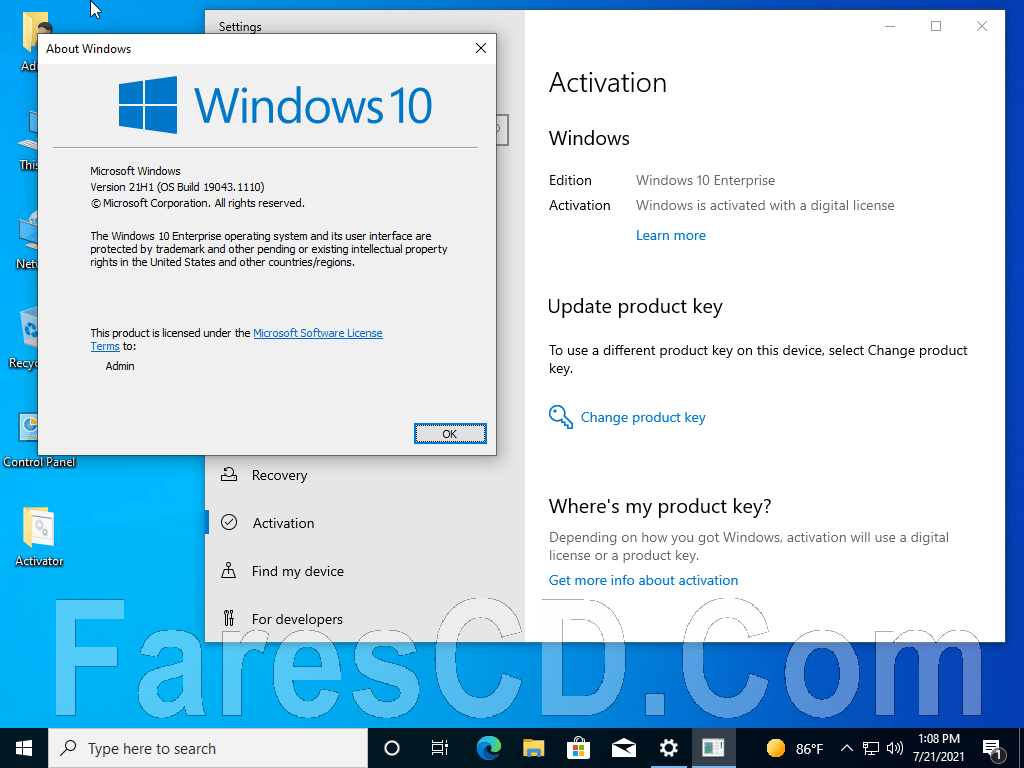Open the Activator folder on desktop
The image size is (1024, 768).
(x=39, y=537)
